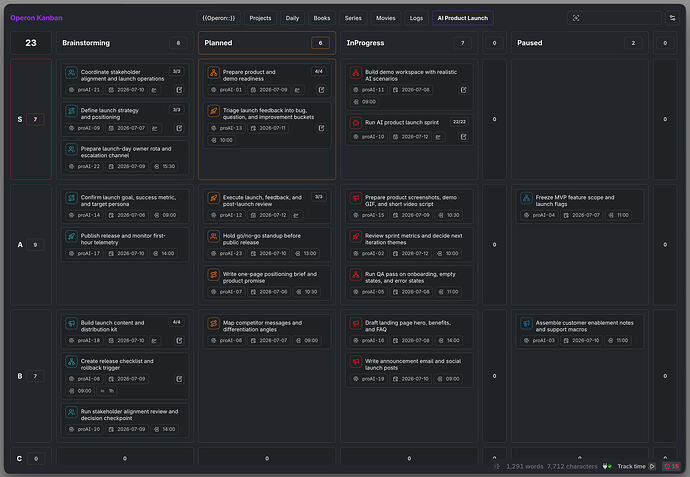Click people icon on Coordinate stakeholder alignment card
Screen dimensions: 690x477
point(71,73)
